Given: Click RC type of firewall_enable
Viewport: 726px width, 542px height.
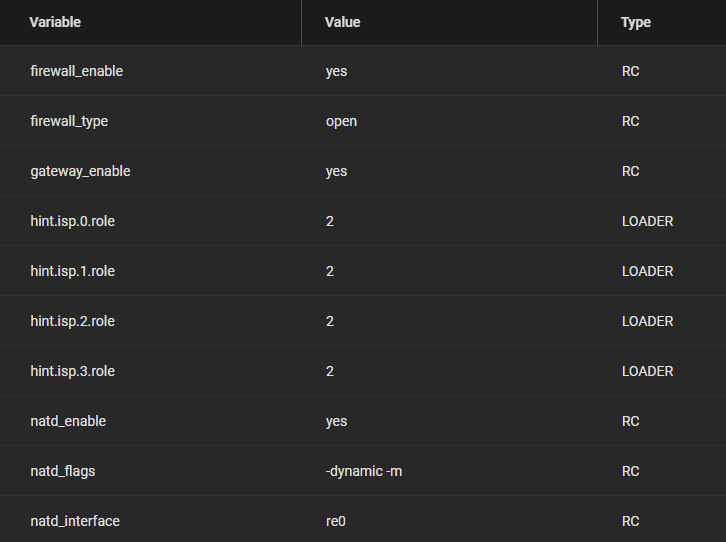Looking at the screenshot, I should pos(631,71).
